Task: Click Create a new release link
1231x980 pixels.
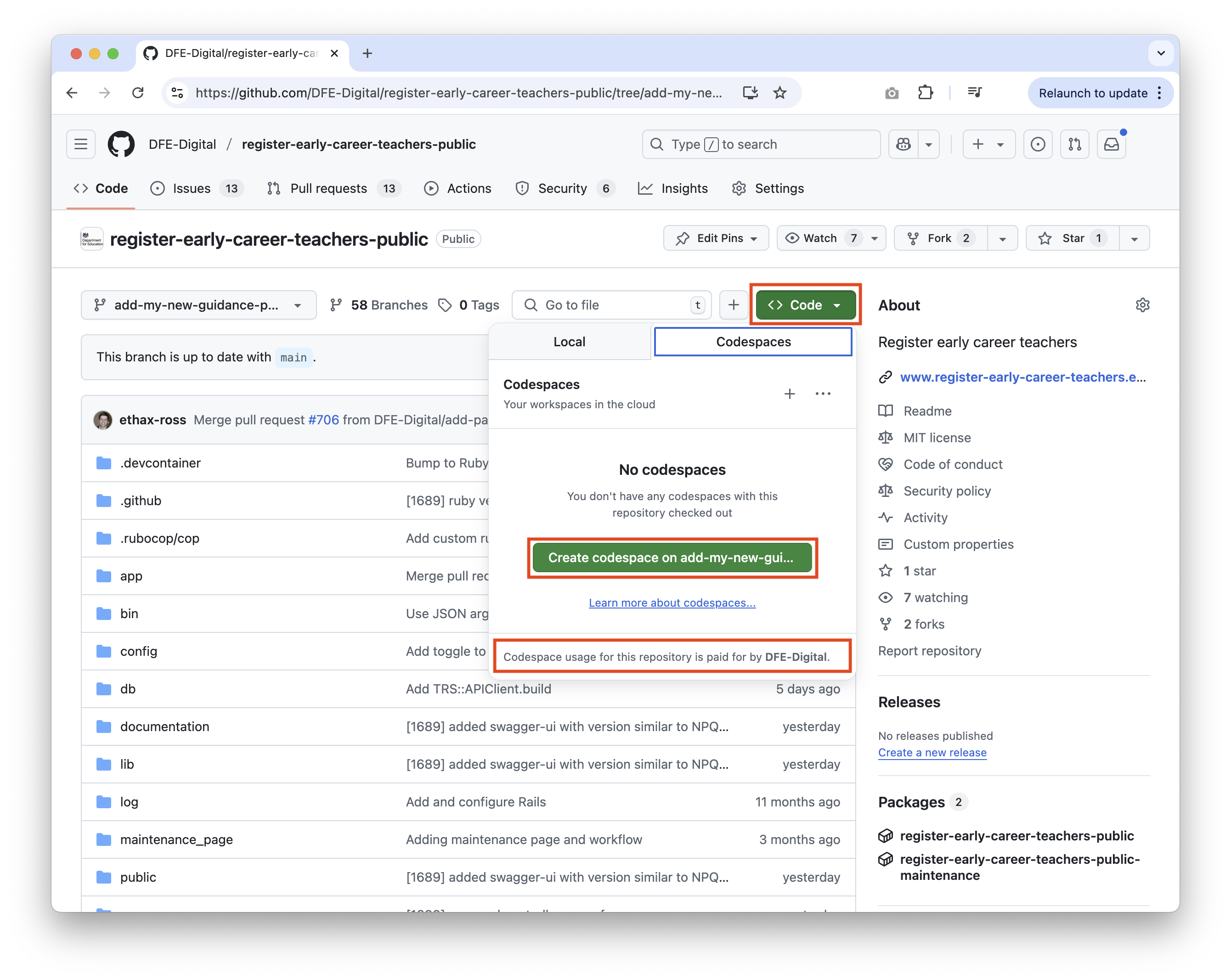Action: tap(932, 752)
